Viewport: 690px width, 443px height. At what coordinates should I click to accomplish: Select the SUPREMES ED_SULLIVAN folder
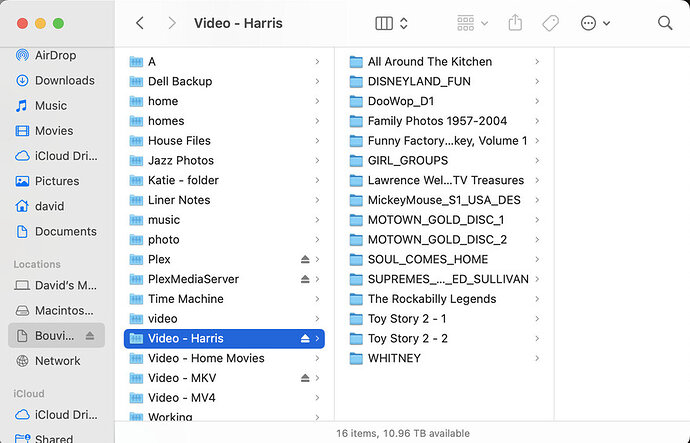pyautogui.click(x=444, y=279)
